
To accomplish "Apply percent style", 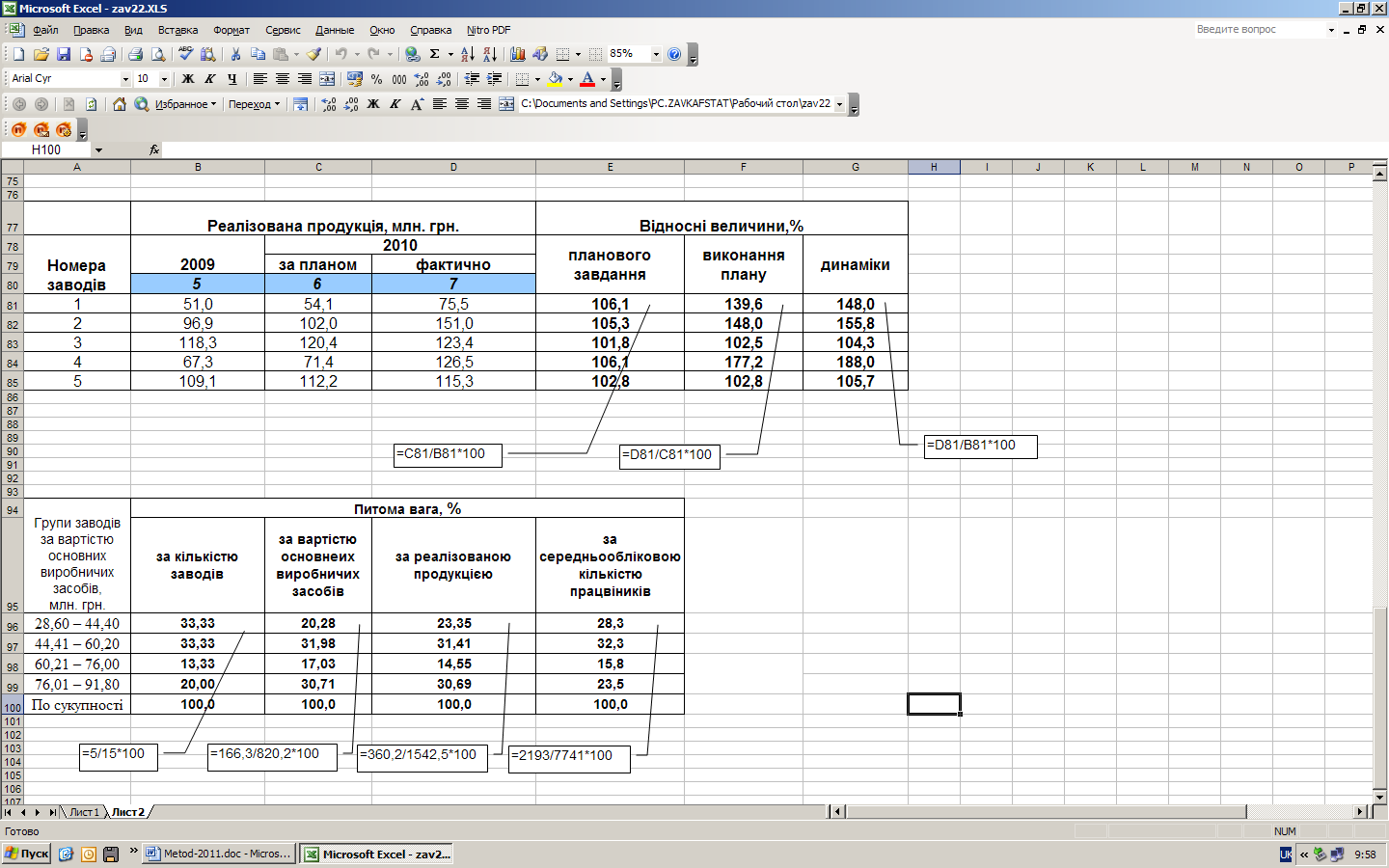I will (376, 79).
